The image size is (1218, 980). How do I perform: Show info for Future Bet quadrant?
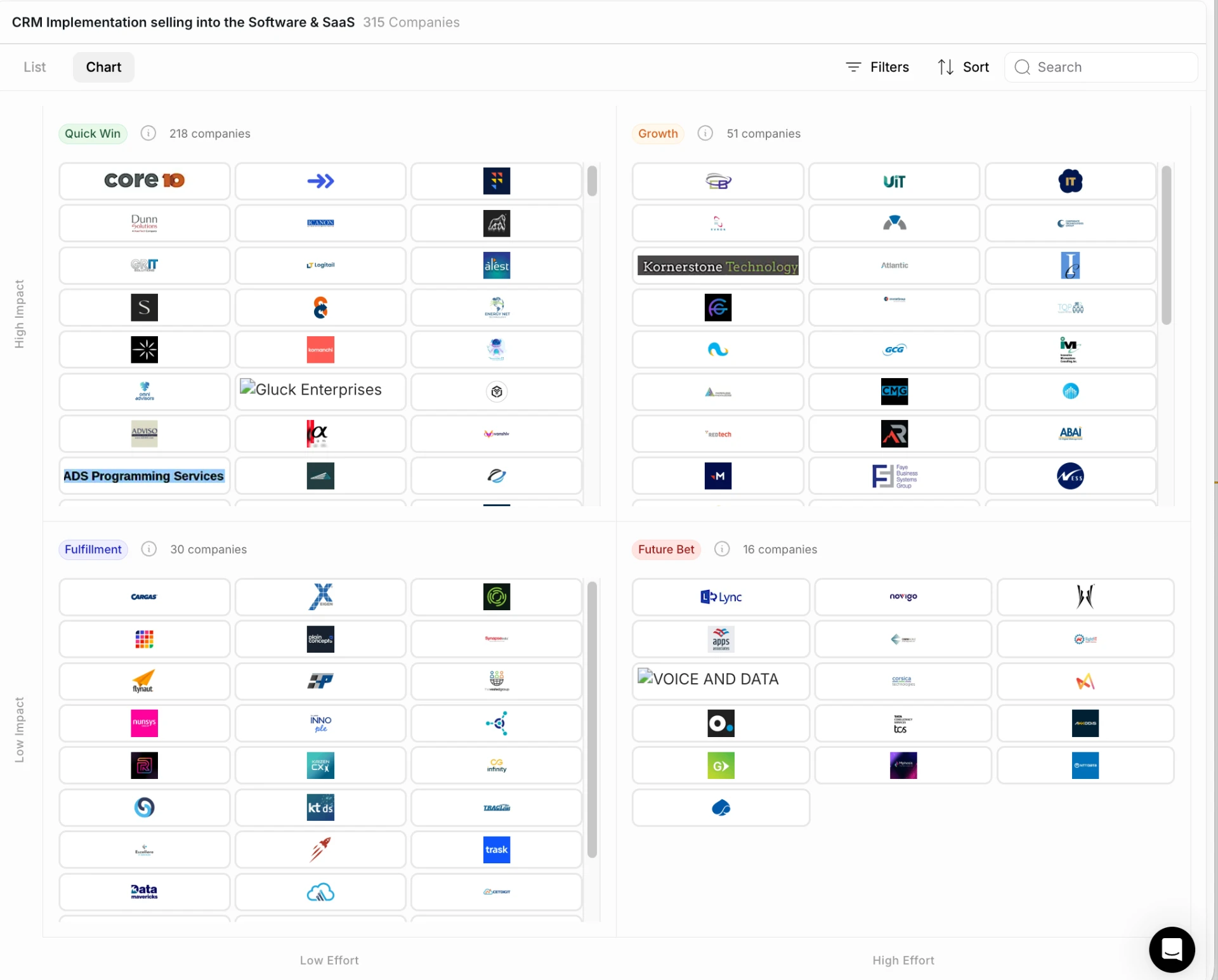pyautogui.click(x=722, y=549)
